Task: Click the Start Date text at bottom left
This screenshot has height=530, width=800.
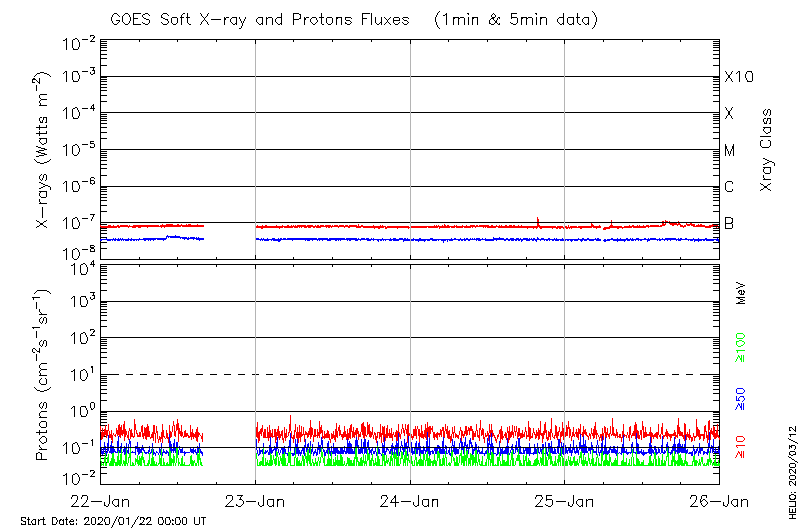Action: click(113, 522)
